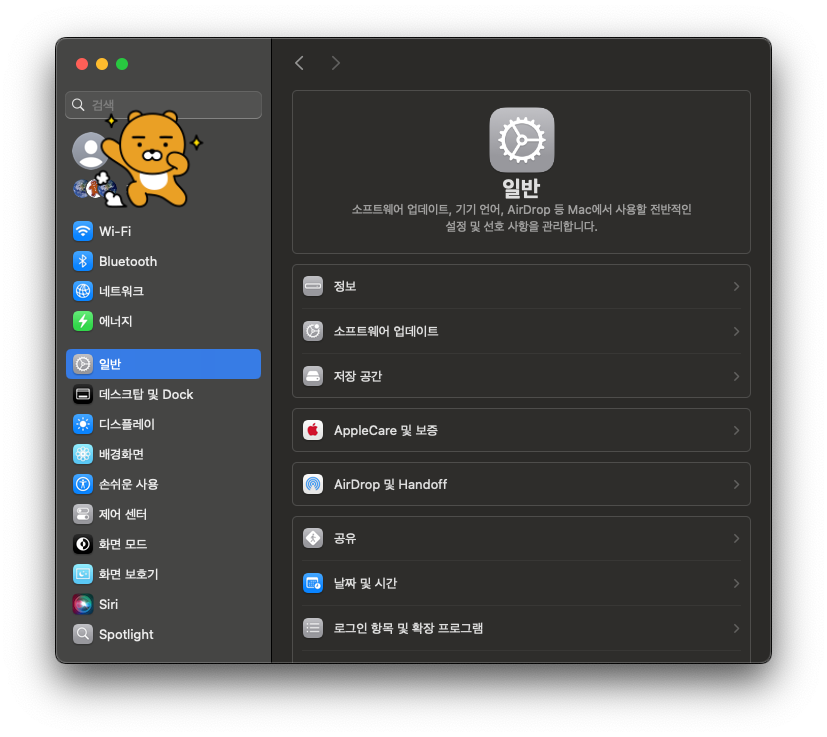Minimize window with yellow button
827x737 pixels.
(x=102, y=64)
